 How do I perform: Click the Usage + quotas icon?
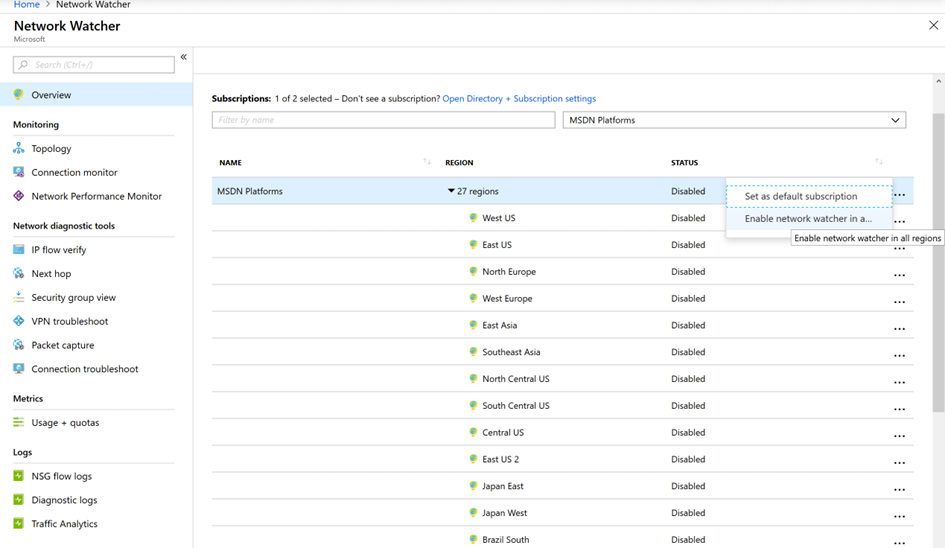coord(19,423)
